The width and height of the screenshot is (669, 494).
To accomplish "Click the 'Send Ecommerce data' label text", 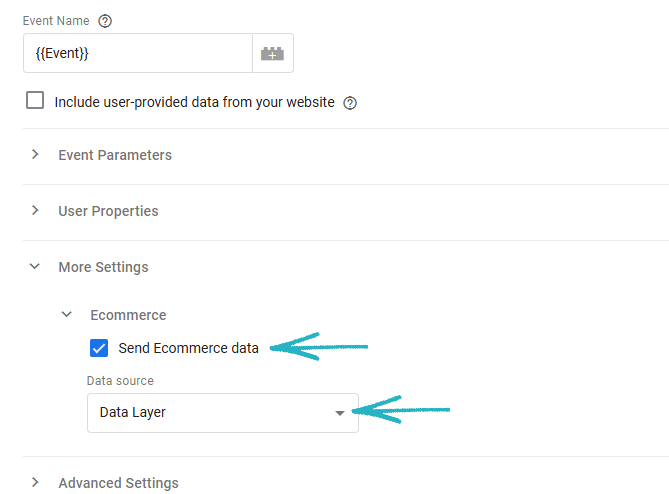I will click(x=188, y=348).
